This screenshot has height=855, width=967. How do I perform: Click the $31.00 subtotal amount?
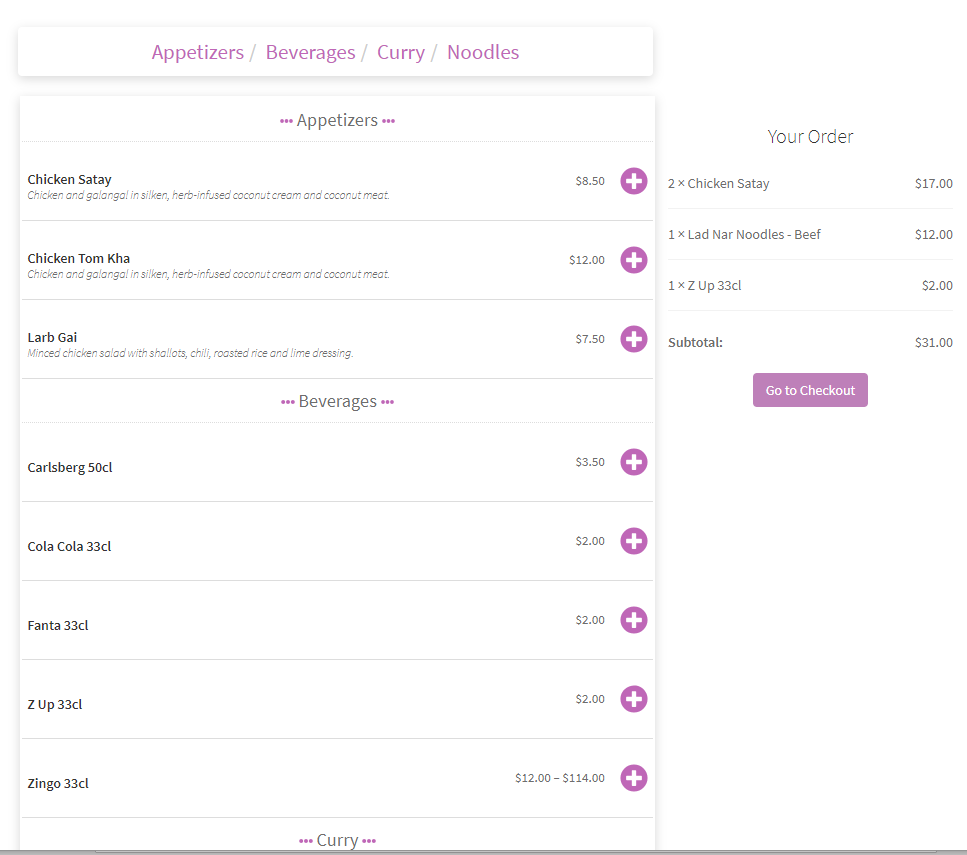coord(934,342)
